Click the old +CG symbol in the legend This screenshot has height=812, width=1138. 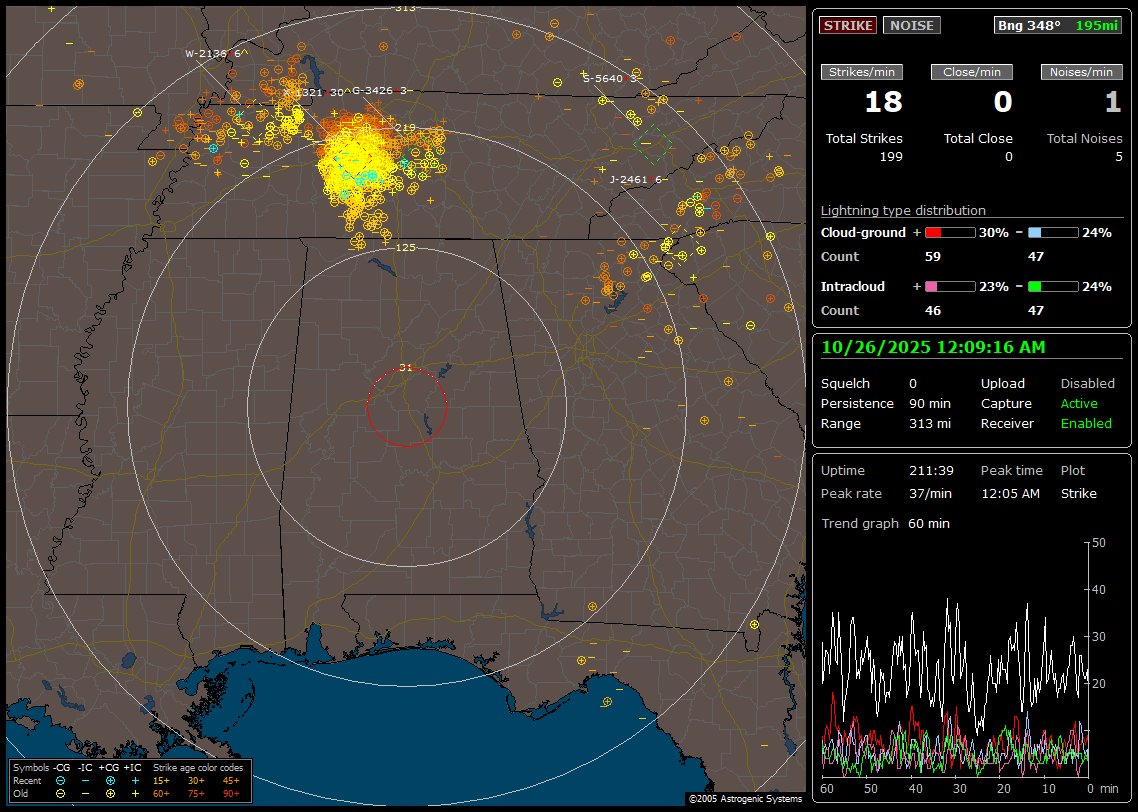[x=110, y=793]
